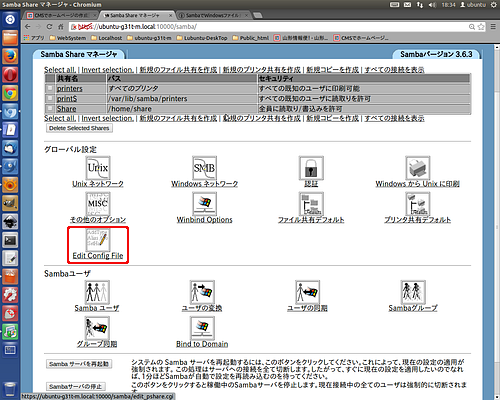The height and width of the screenshot is (400, 500).
Task: Click the top 新規のファイル共有を作成 link
Action: tap(178, 70)
